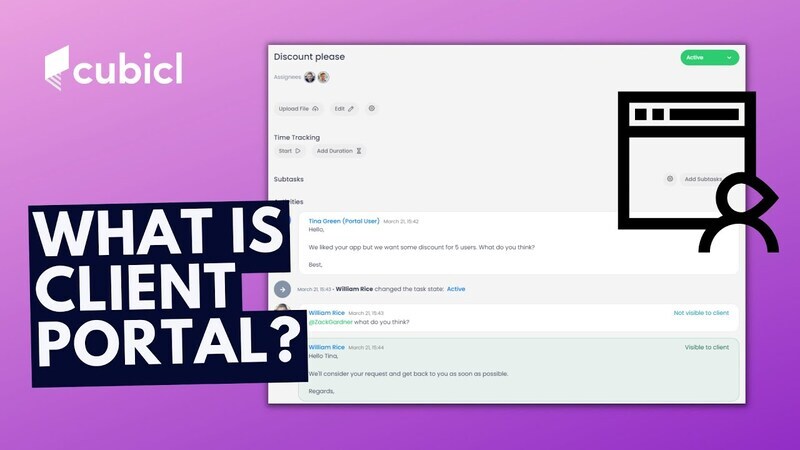Click Add Duration hourglass button
Image resolution: width=800 pixels, height=450 pixels.
(x=338, y=151)
